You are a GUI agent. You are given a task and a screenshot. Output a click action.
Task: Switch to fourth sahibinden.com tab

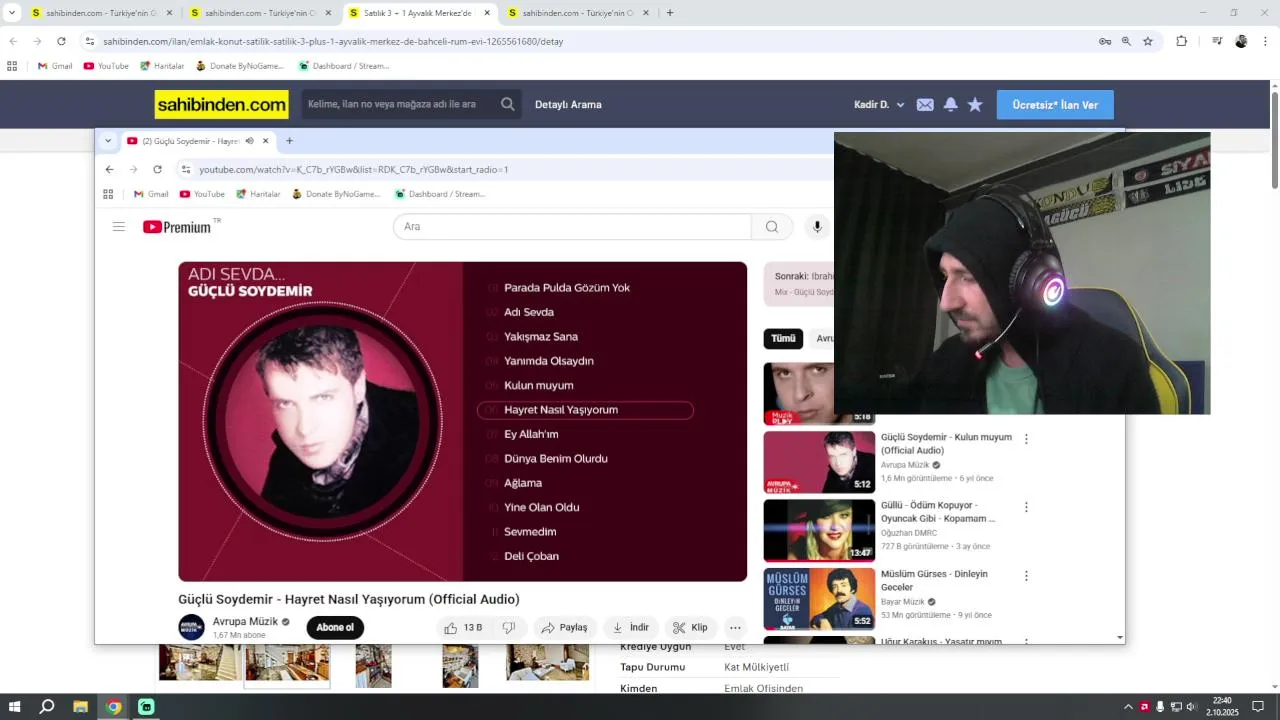579,13
